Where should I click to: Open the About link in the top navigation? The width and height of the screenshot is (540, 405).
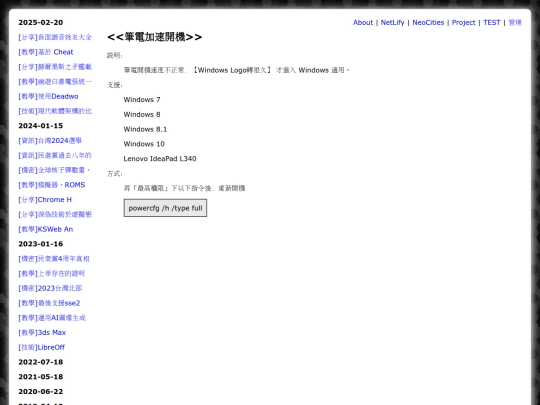[363, 22]
